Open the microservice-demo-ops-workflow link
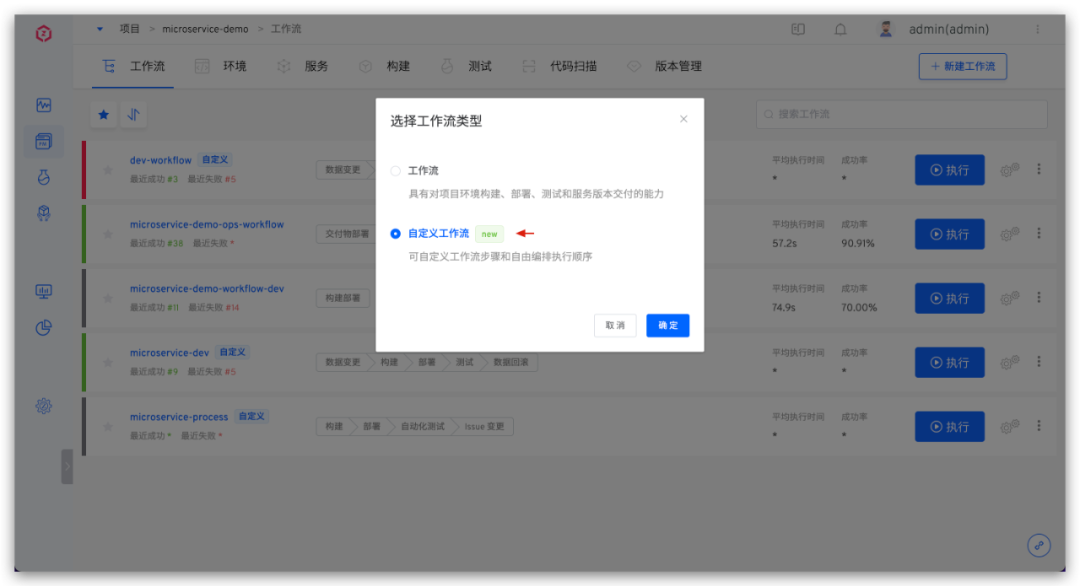This screenshot has width=1080, height=586. click(x=207, y=224)
